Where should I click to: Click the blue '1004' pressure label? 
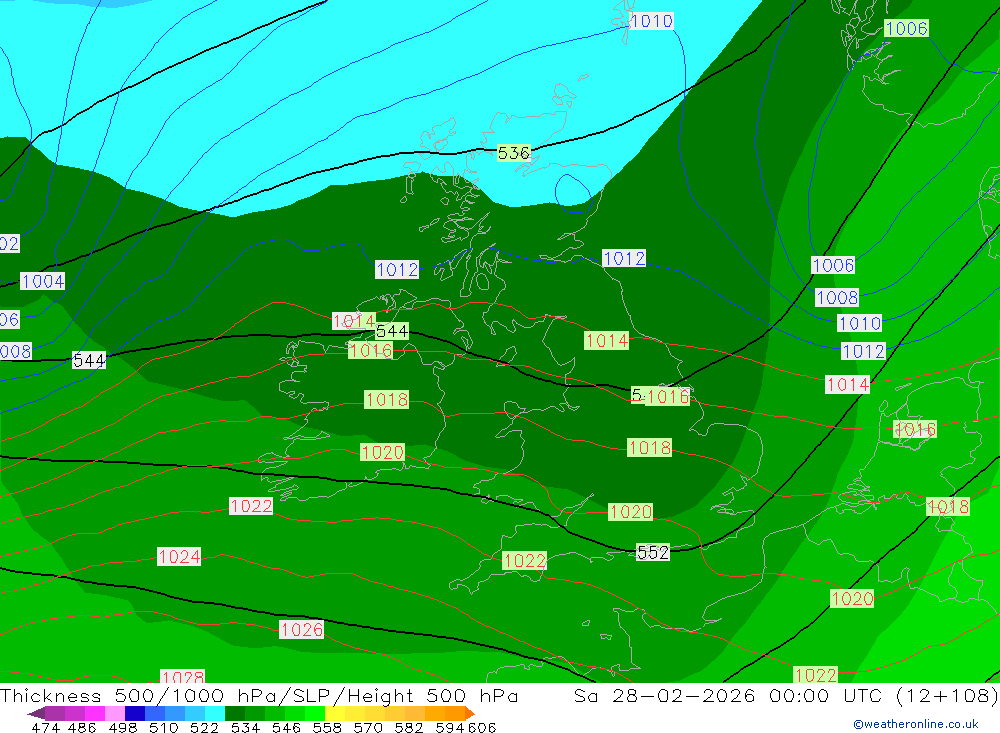point(43,281)
